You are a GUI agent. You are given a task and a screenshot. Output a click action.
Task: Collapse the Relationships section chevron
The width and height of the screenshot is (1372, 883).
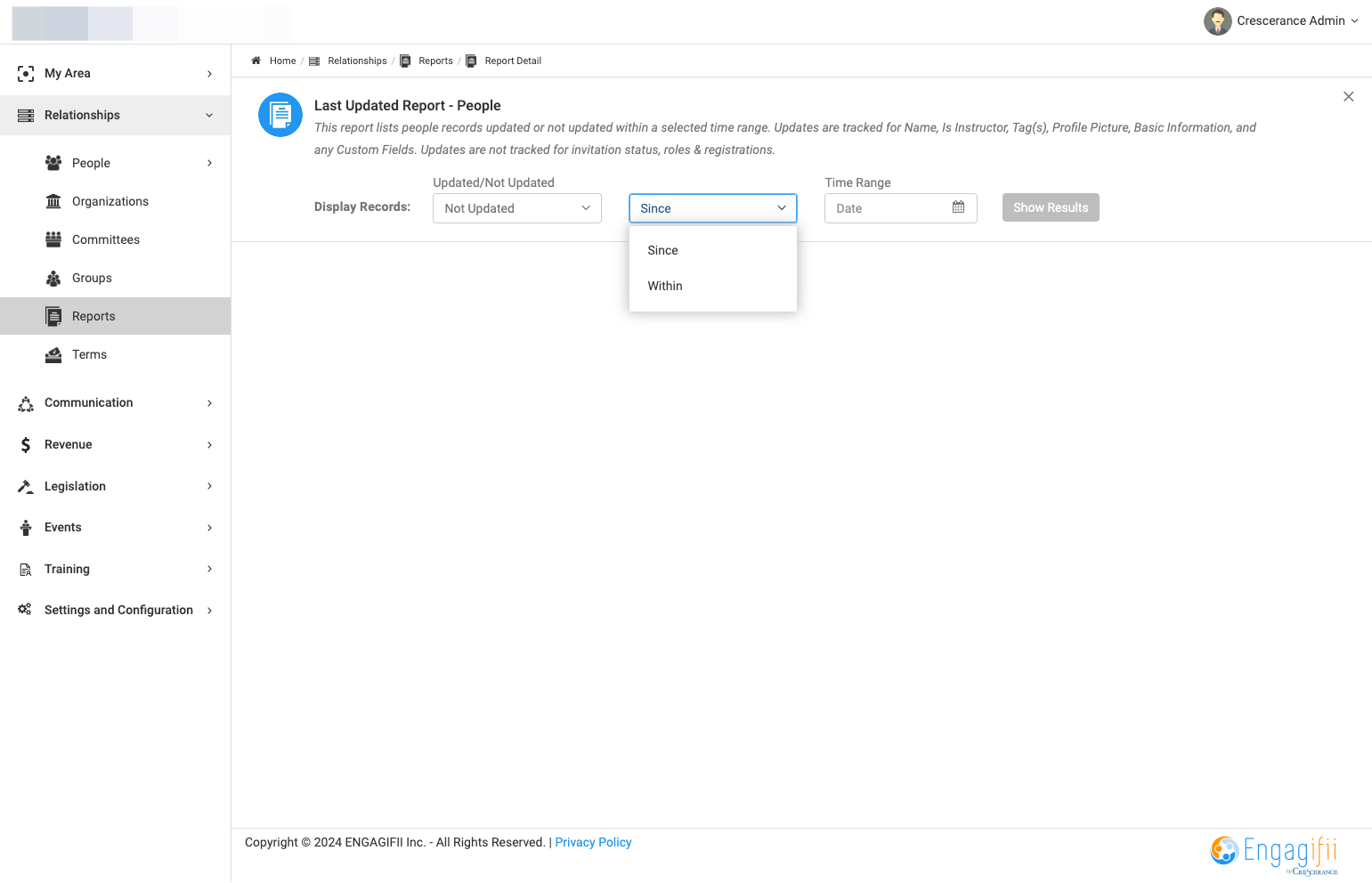pyautogui.click(x=210, y=116)
